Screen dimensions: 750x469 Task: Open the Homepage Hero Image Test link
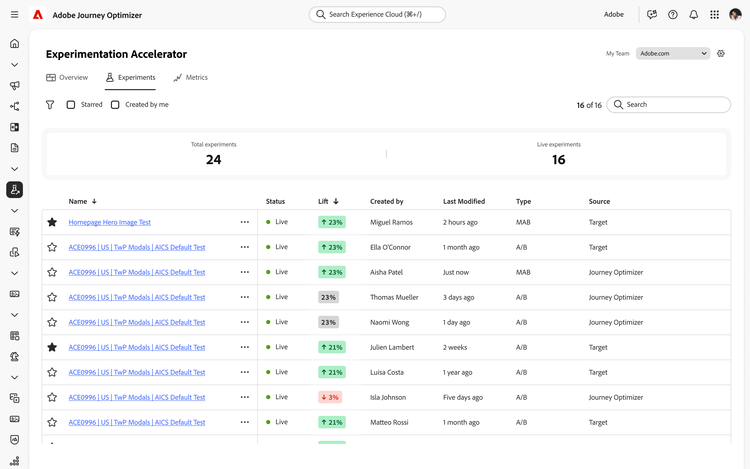pyautogui.click(x=109, y=222)
